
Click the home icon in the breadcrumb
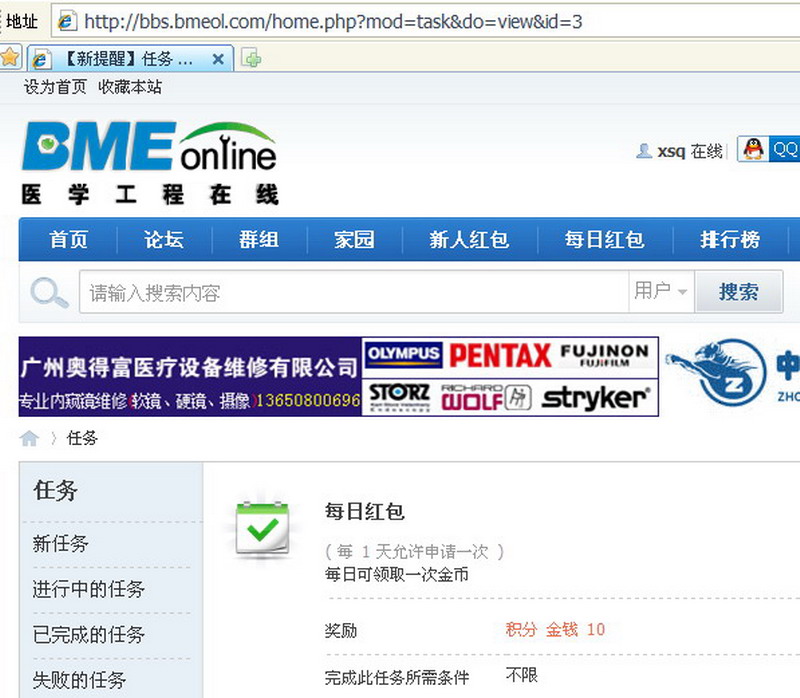click(x=29, y=438)
